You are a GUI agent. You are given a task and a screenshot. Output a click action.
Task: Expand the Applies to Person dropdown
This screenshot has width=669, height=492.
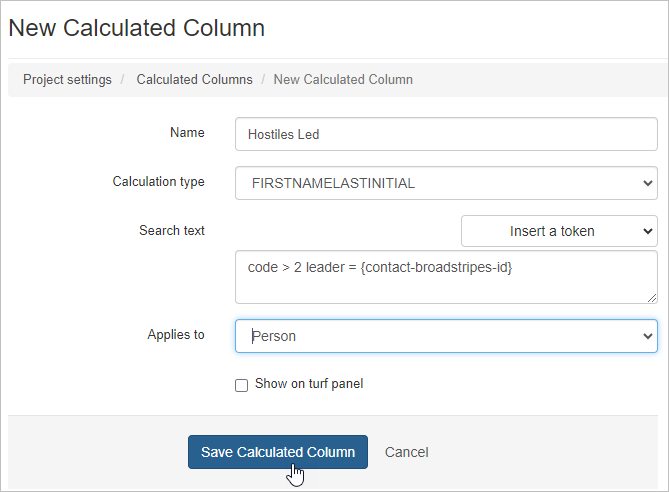[x=446, y=336]
